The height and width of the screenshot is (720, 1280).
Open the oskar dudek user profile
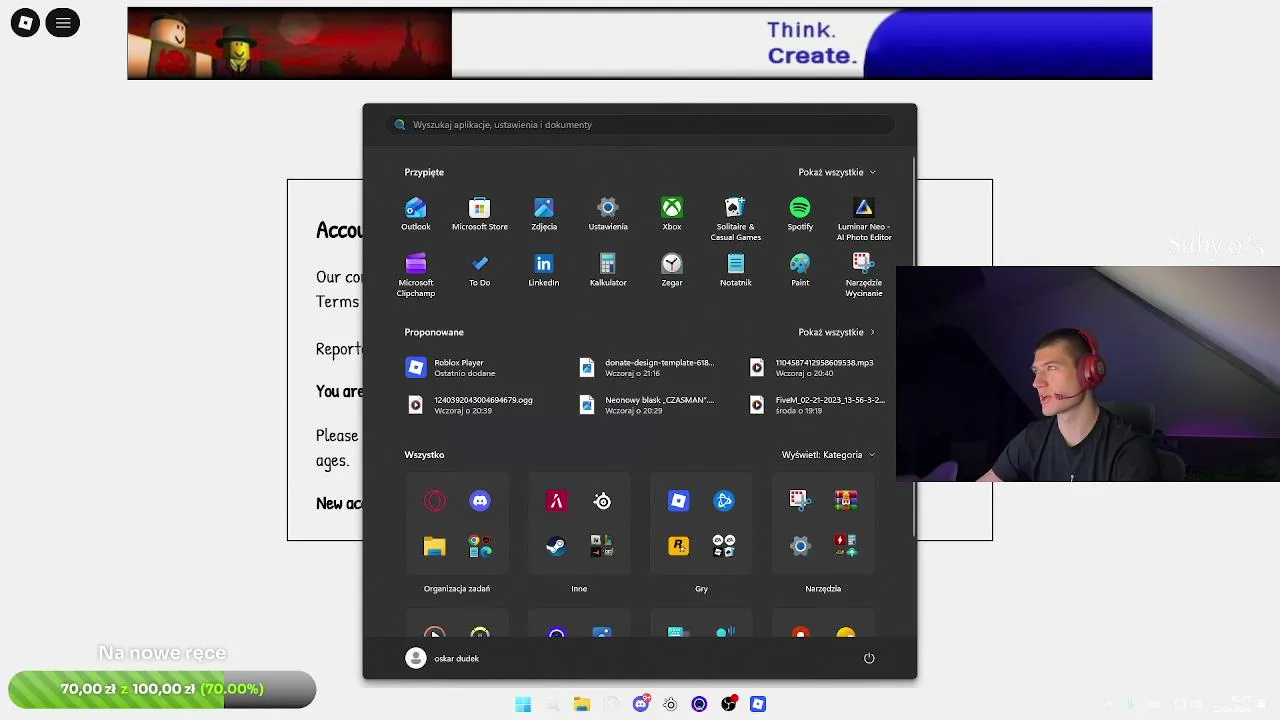pyautogui.click(x=443, y=658)
